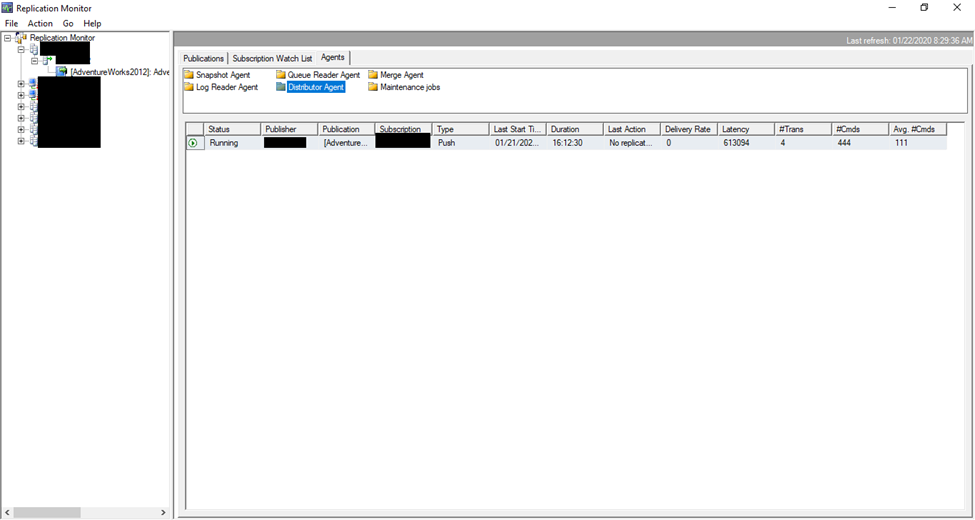Image resolution: width=975 pixels, height=520 pixels.
Task: Click the No replicat... last action cell
Action: pyautogui.click(x=631, y=143)
